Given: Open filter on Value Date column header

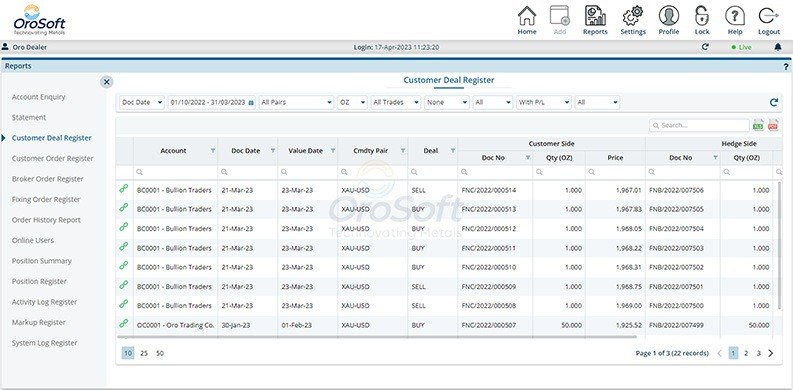Looking at the screenshot, I should coord(333,151).
